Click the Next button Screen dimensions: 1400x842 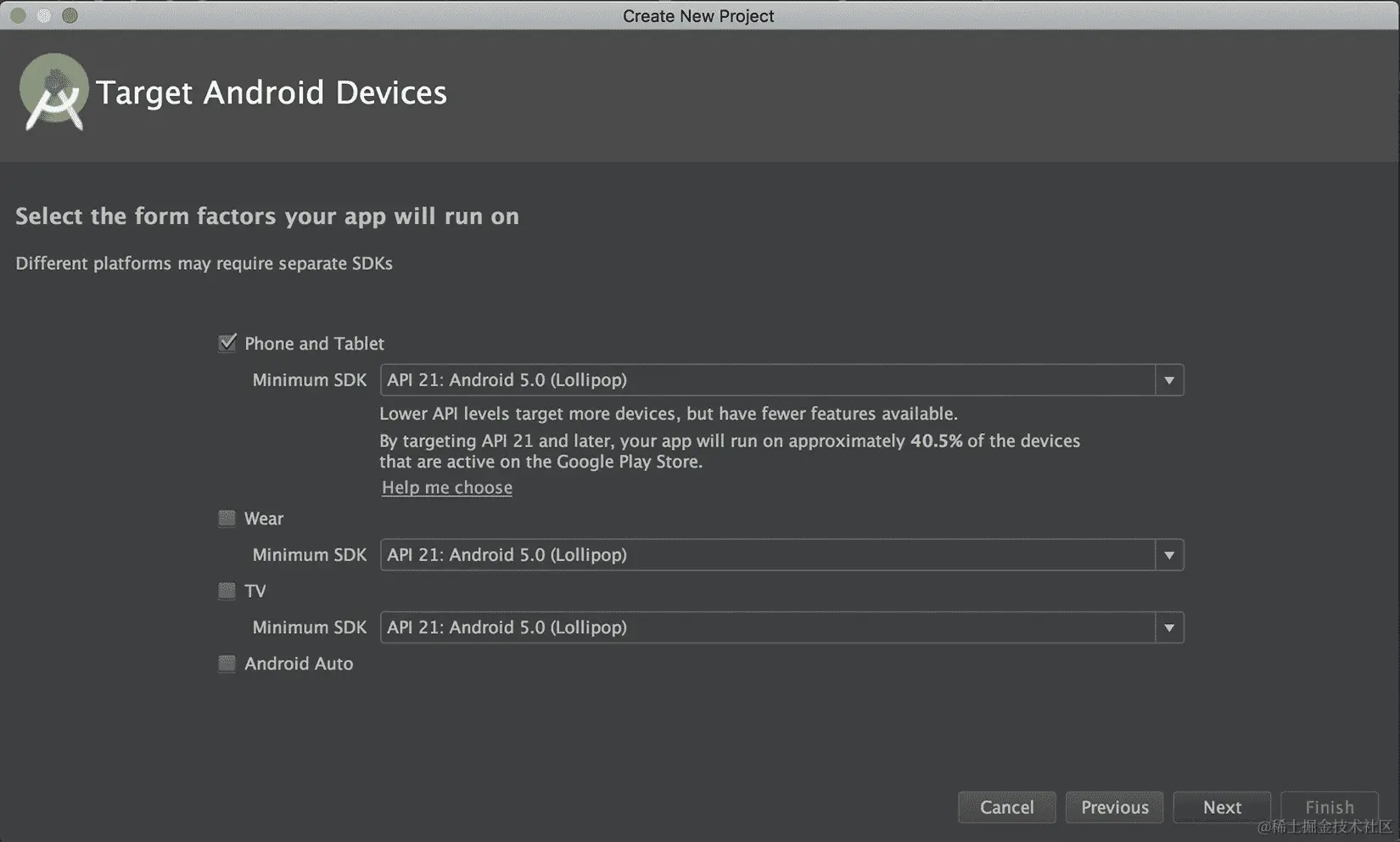tap(1222, 807)
